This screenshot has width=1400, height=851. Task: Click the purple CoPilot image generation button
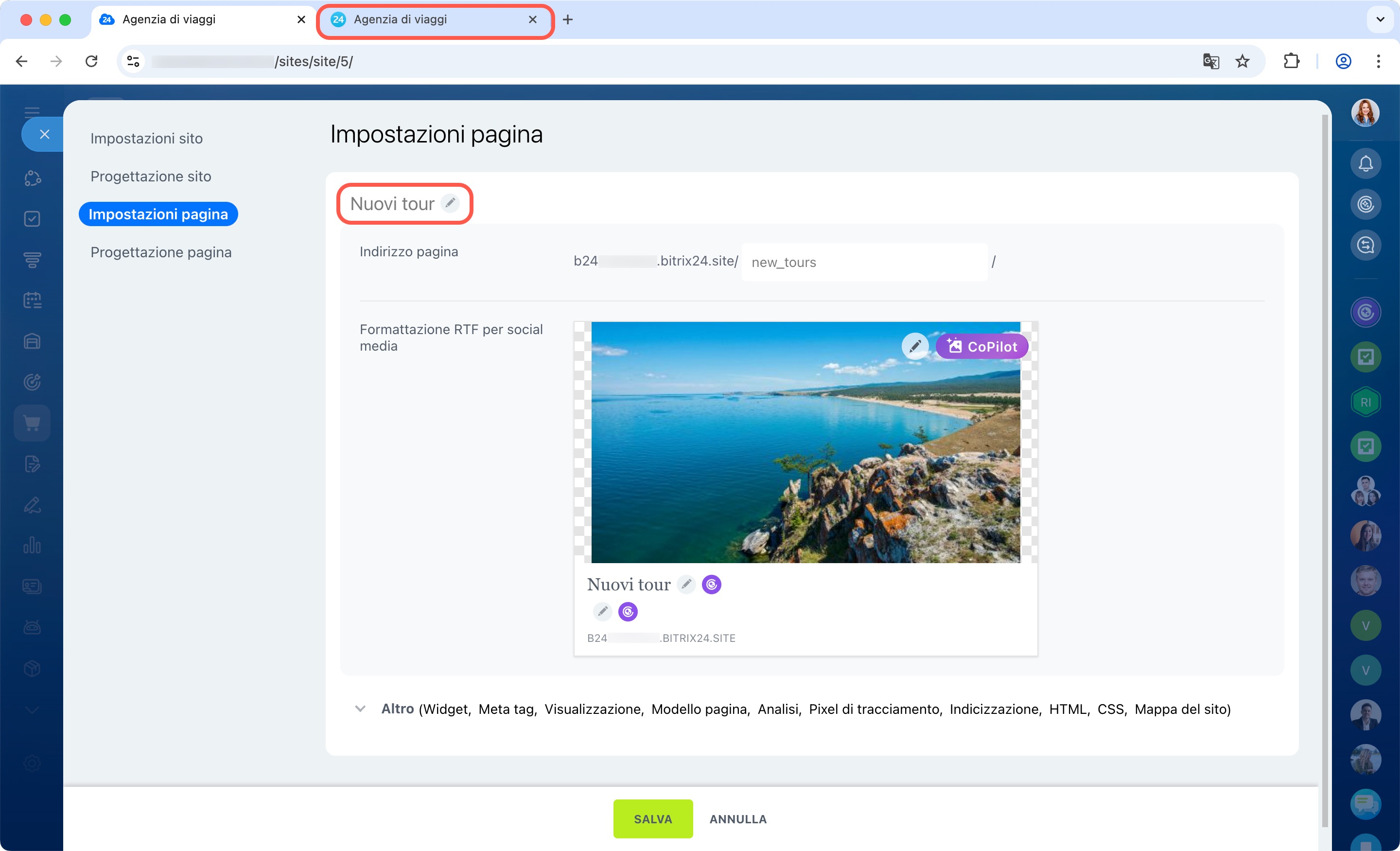click(981, 346)
